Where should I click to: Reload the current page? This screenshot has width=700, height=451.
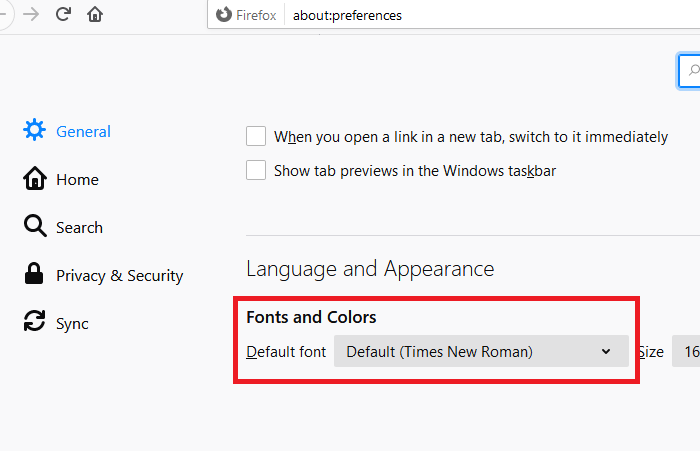point(63,14)
